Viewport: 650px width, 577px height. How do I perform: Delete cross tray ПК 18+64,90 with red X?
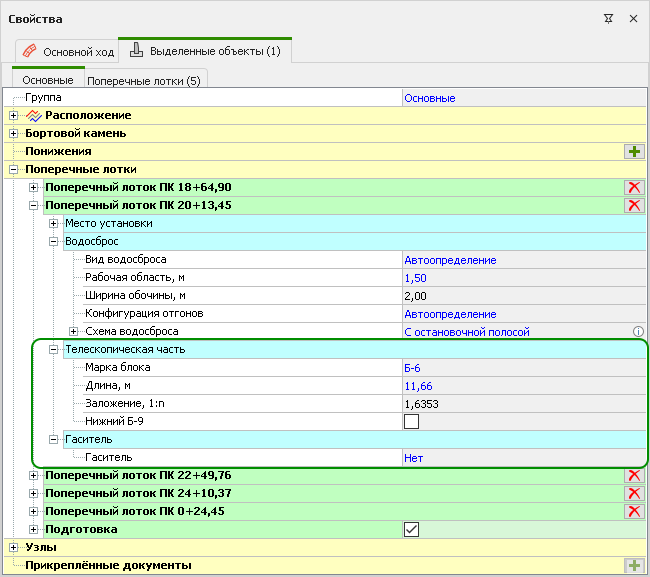tap(633, 187)
